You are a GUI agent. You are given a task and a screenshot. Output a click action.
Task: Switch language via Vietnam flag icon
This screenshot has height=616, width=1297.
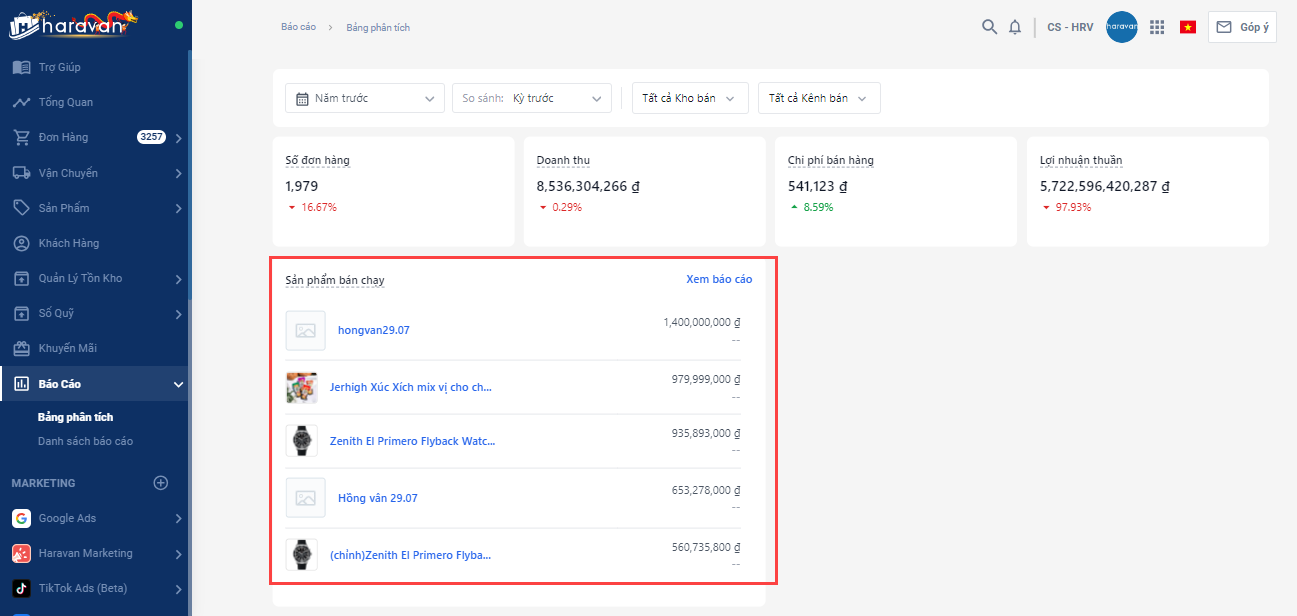point(1188,27)
